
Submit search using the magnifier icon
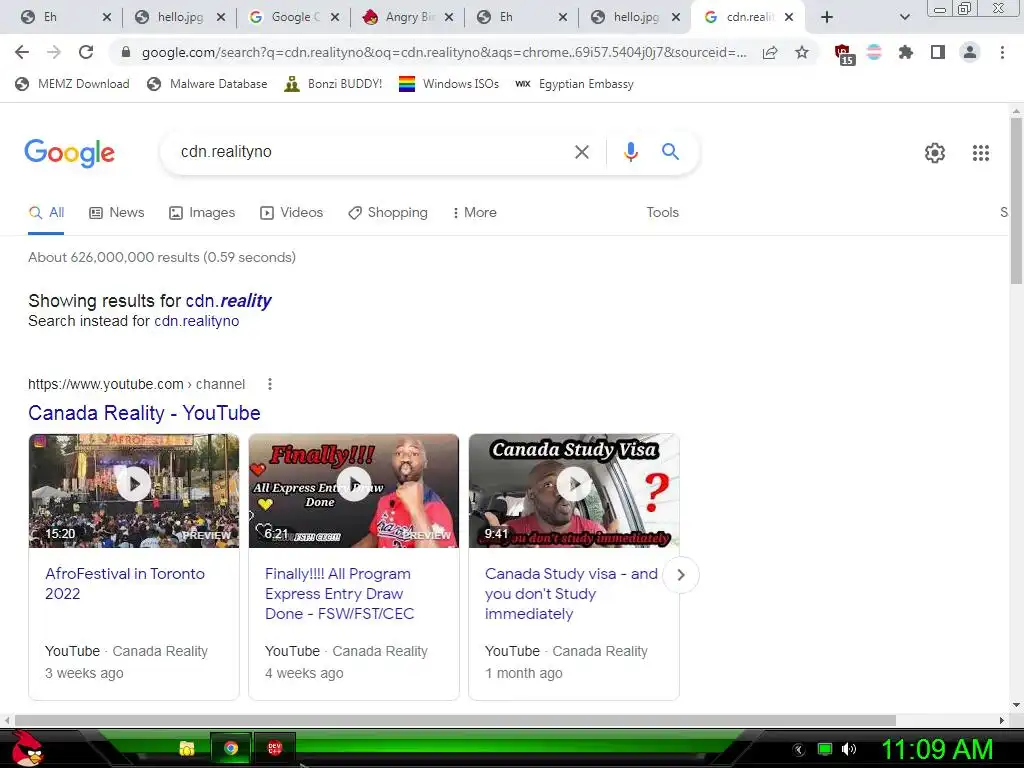click(670, 152)
